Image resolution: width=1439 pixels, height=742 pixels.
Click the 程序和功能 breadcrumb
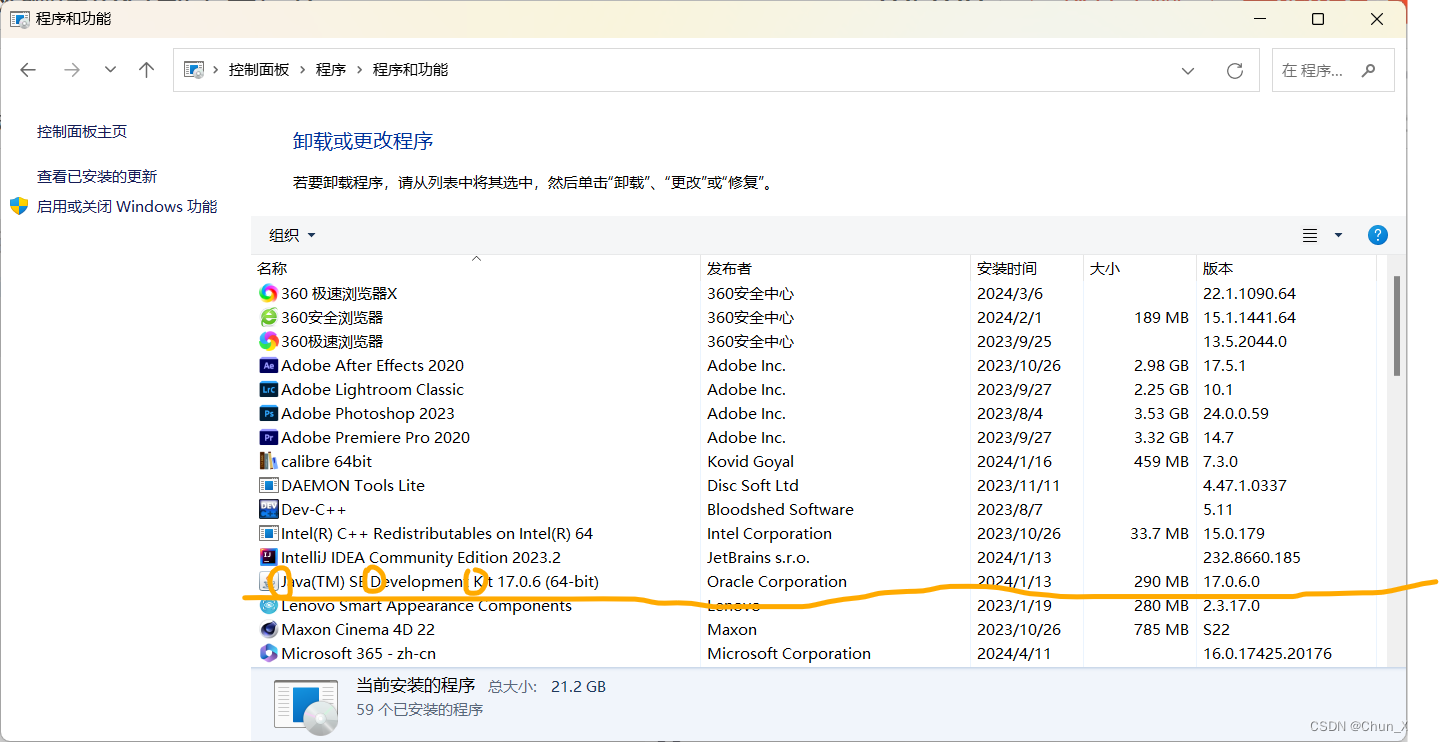click(410, 70)
